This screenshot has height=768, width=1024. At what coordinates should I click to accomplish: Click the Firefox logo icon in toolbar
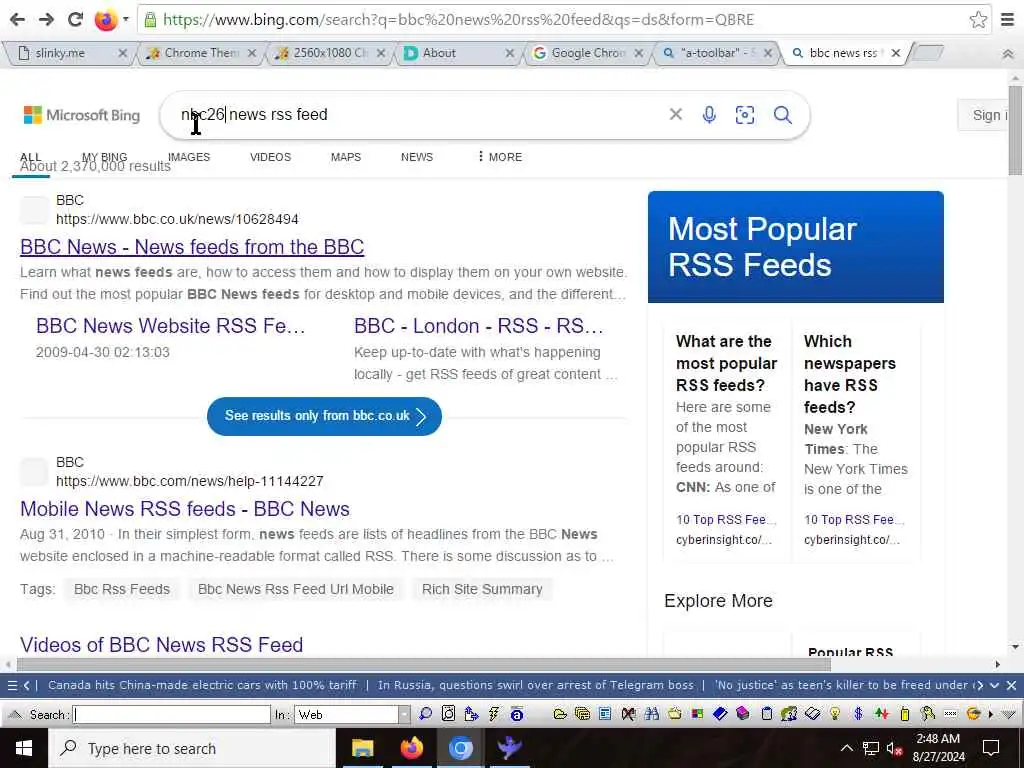pyautogui.click(x=105, y=20)
